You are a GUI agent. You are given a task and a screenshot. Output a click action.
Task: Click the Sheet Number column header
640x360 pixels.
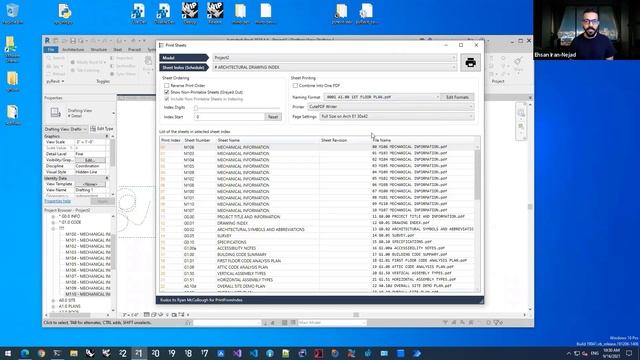pyautogui.click(x=197, y=140)
